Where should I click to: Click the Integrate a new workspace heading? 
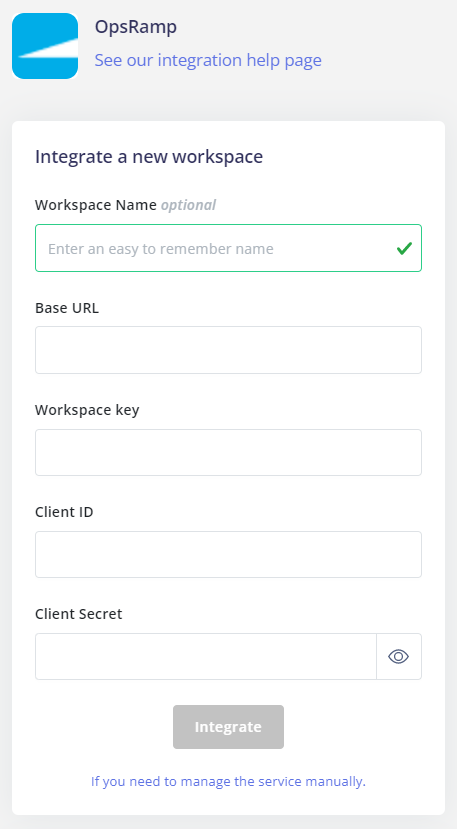tap(149, 156)
